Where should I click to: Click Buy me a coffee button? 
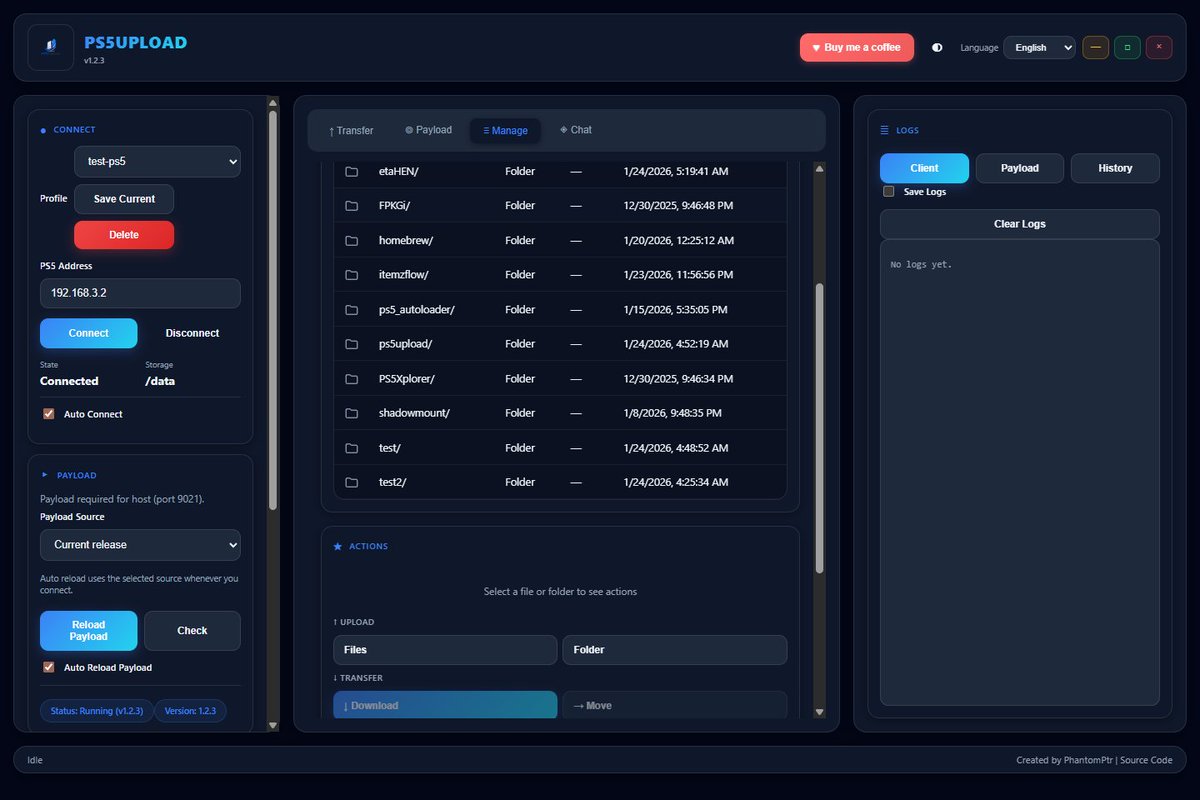tap(857, 47)
